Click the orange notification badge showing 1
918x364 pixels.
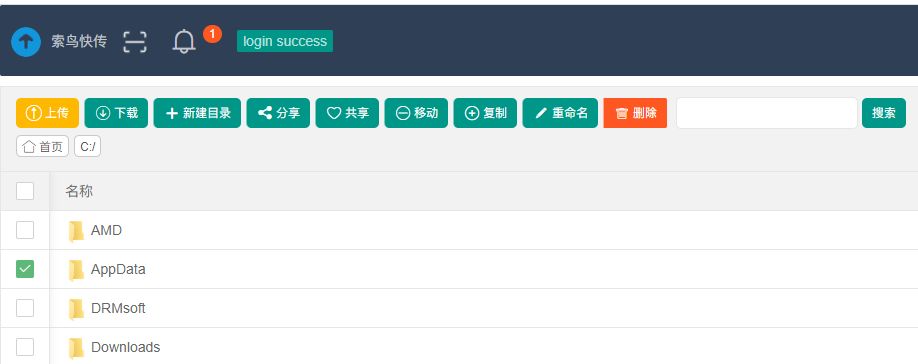pyautogui.click(x=212, y=34)
